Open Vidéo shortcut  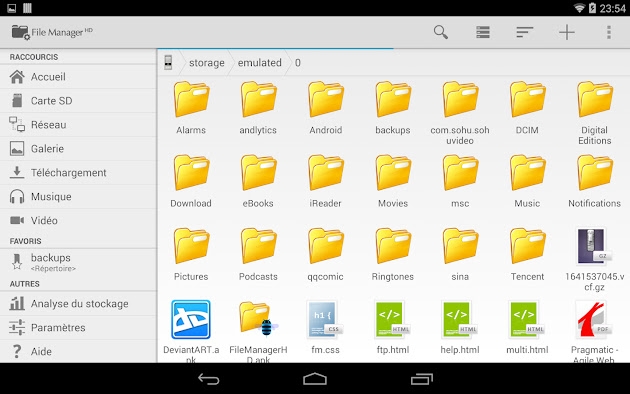pos(78,220)
